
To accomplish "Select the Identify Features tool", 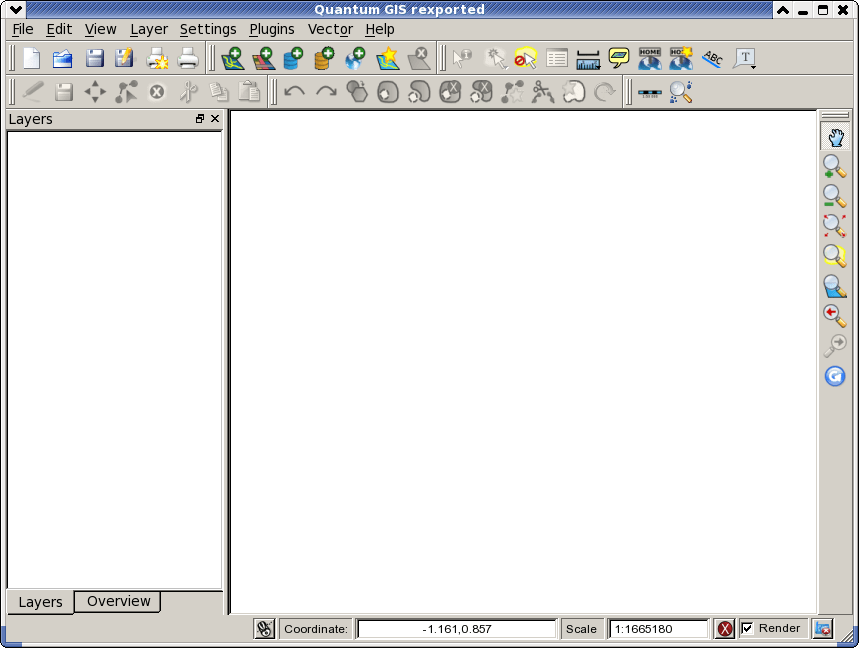I will tap(462, 59).
